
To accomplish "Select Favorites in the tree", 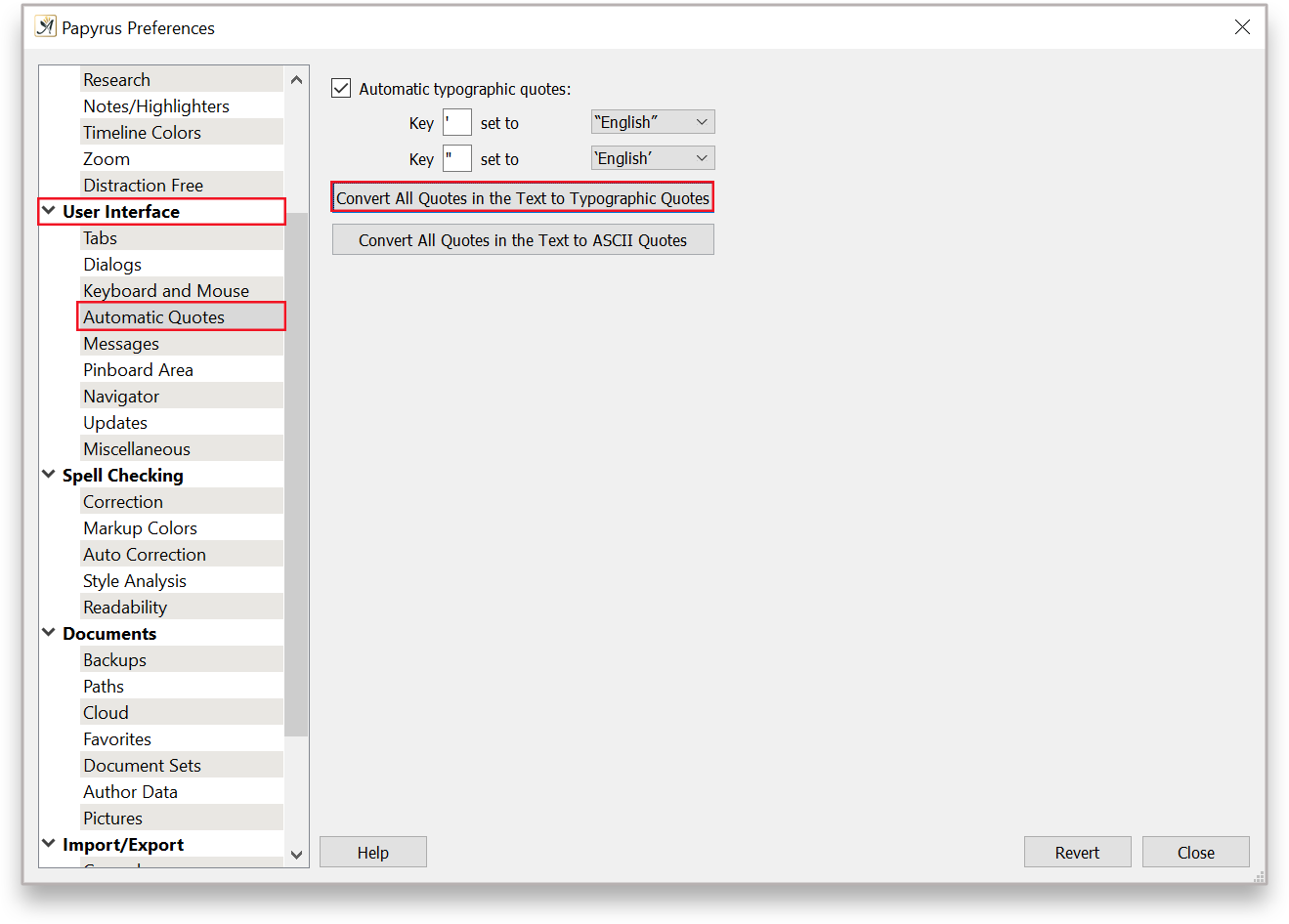I will (182, 738).
